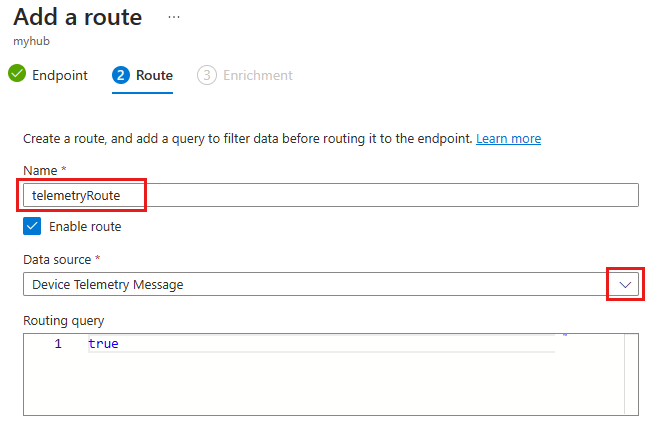The width and height of the screenshot is (664, 430).
Task: Click the 'true' text in the query
Action: (103, 344)
